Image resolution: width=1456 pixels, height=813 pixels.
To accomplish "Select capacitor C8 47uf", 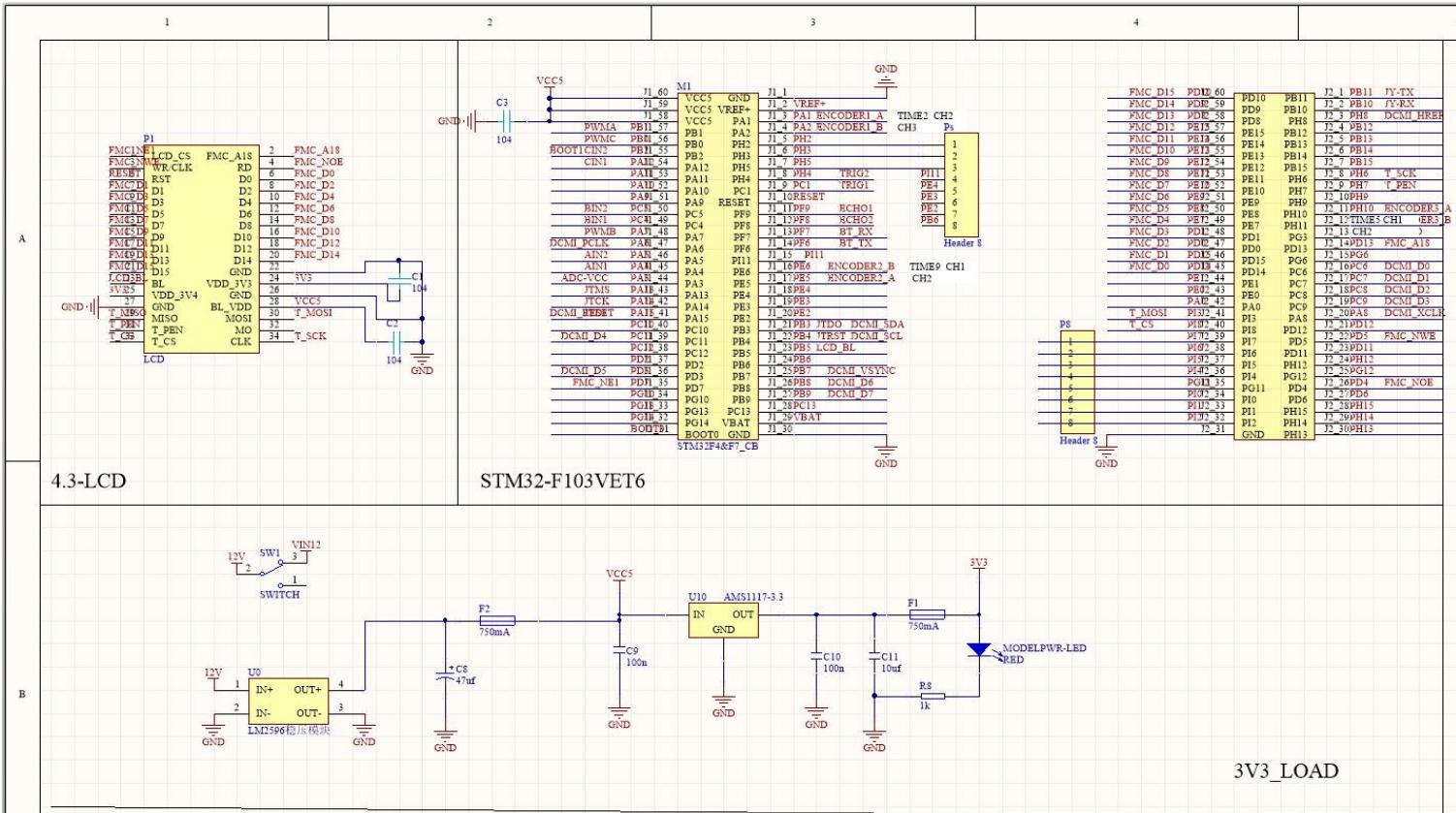I will click(445, 675).
